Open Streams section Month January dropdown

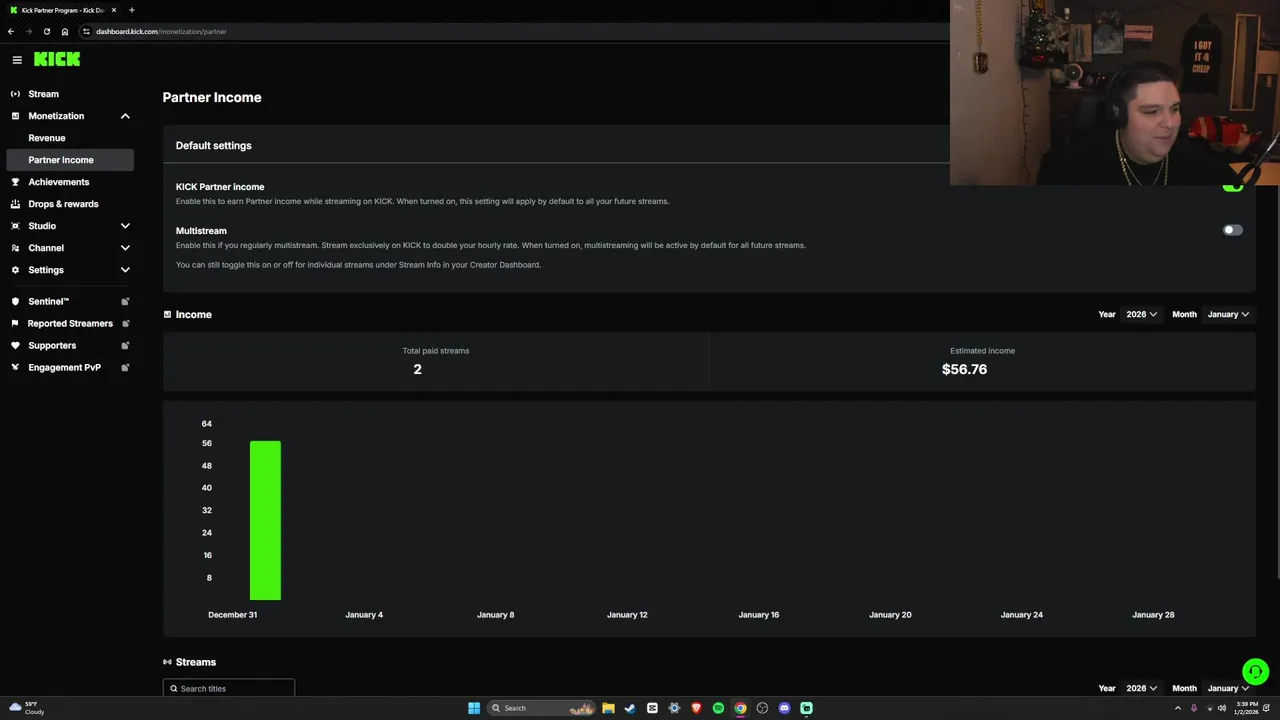click(x=1228, y=688)
